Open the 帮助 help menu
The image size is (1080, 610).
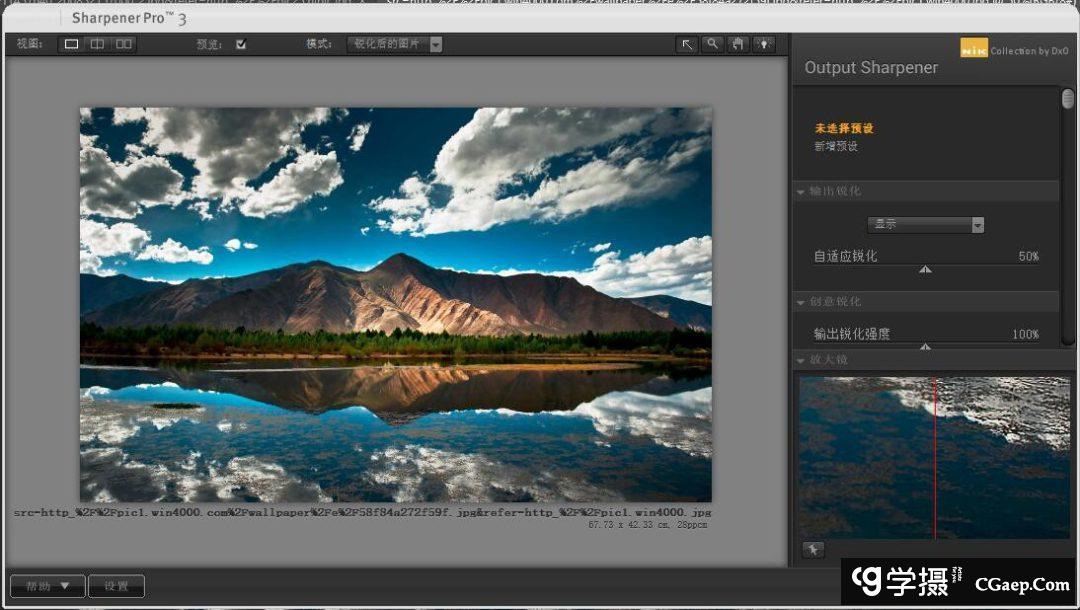click(46, 586)
